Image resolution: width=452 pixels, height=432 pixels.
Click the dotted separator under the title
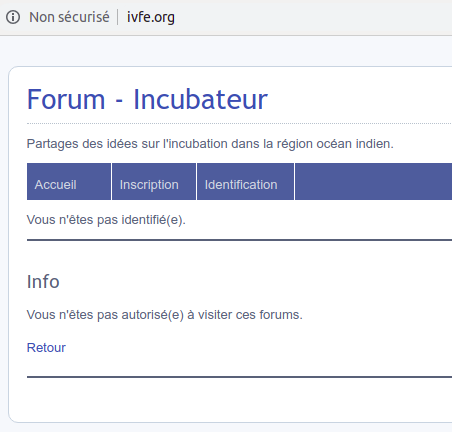(239, 123)
